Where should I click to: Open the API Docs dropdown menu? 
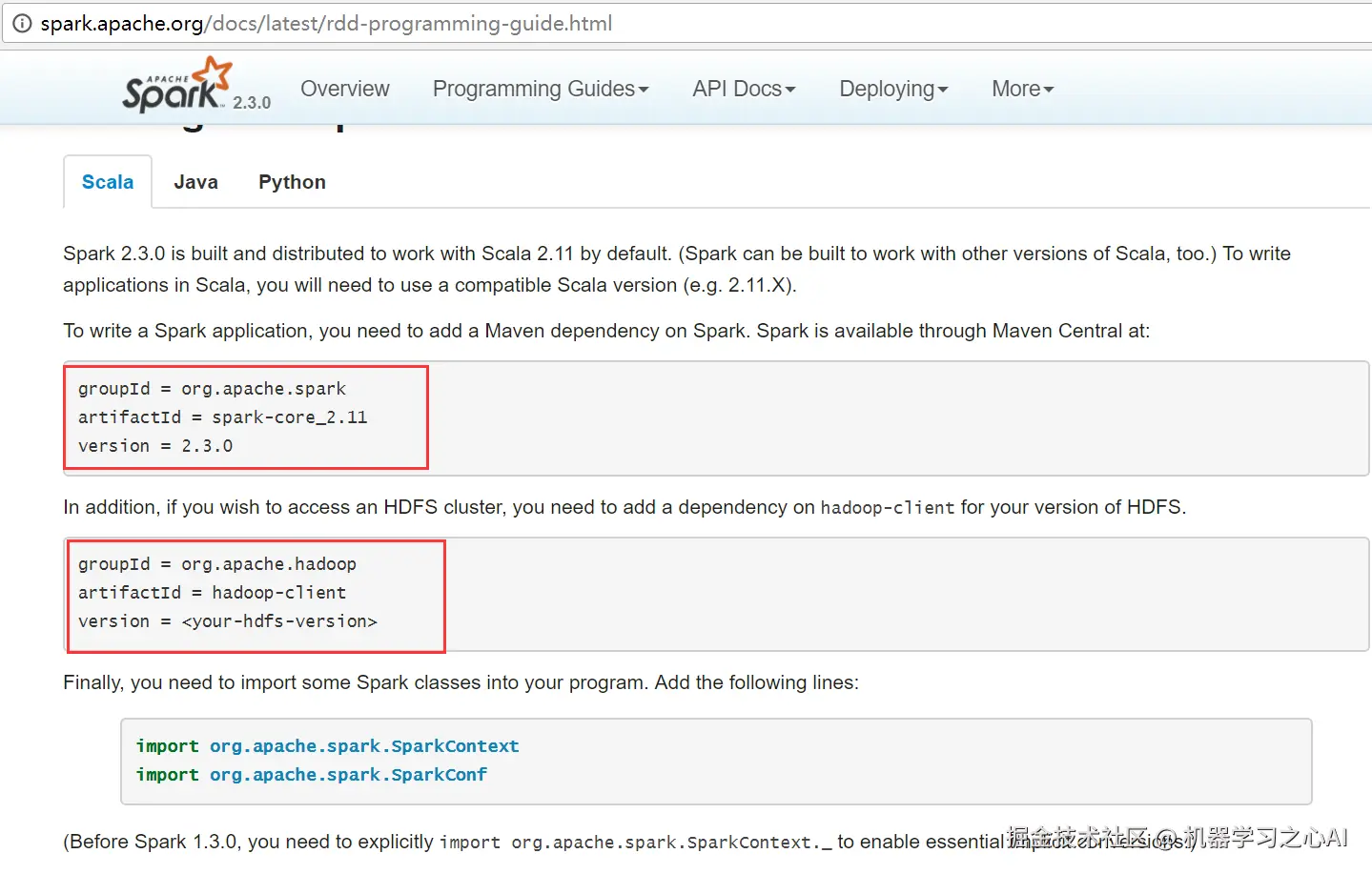pyautogui.click(x=743, y=89)
